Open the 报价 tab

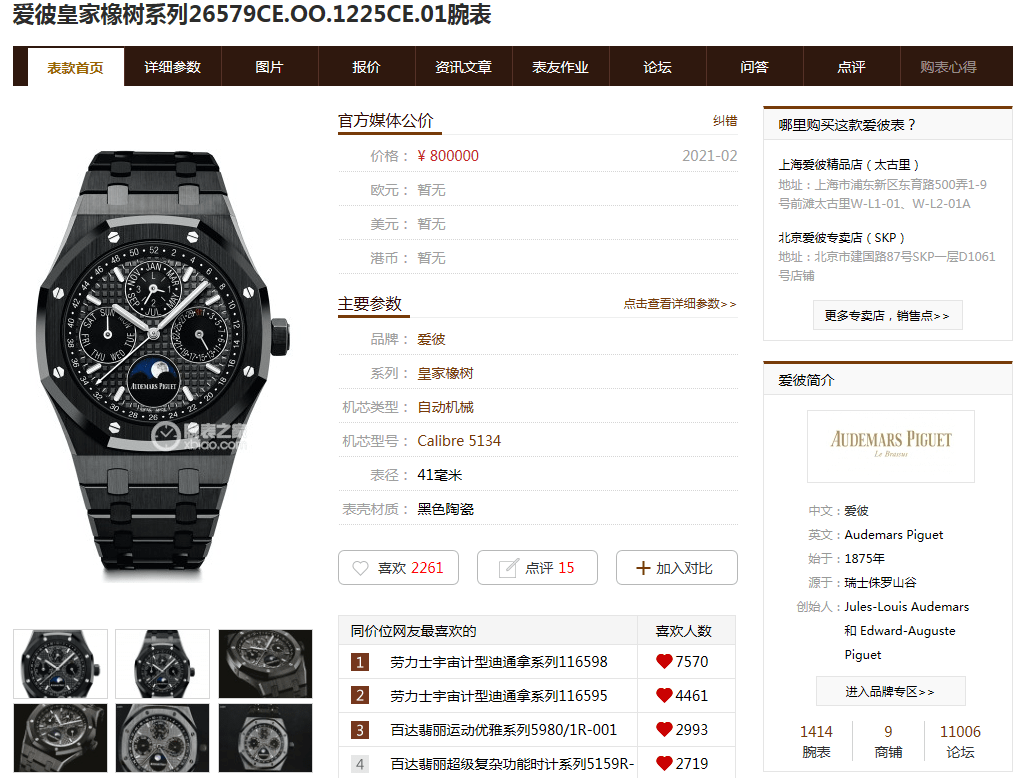366,67
